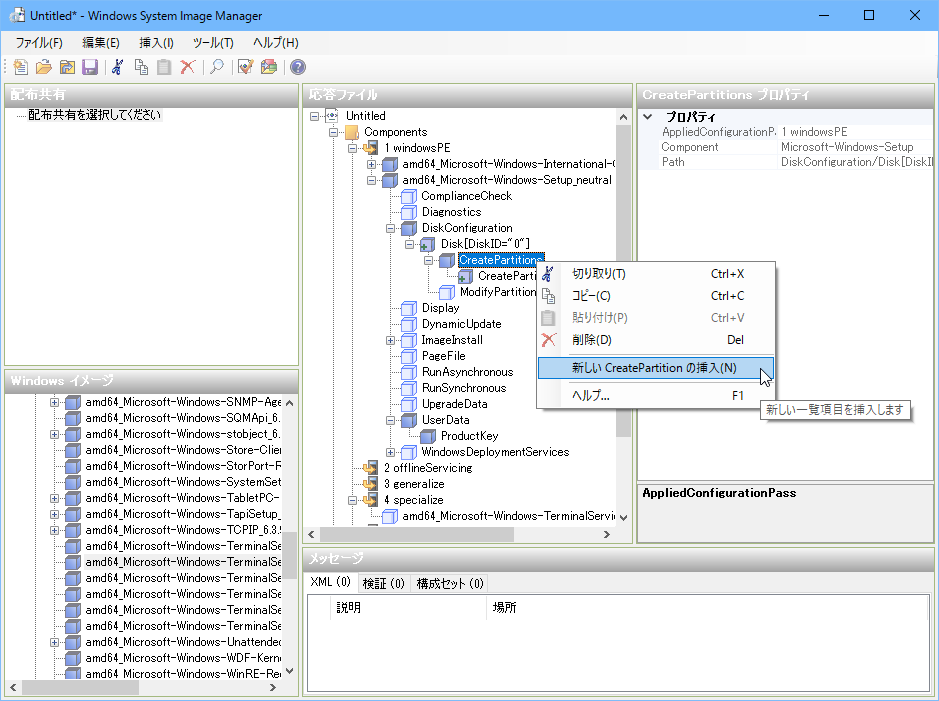This screenshot has height=701, width=939.
Task: Click the 配布共有を選択してください item
Action: tap(95, 115)
